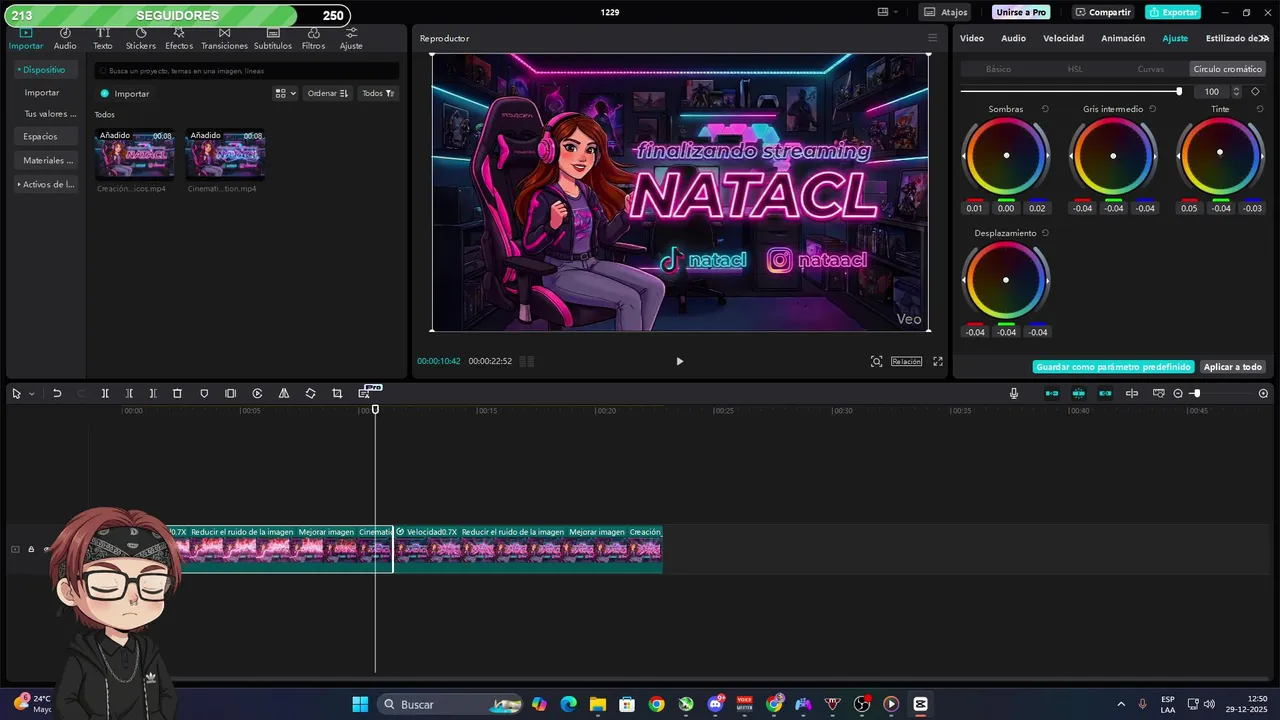
Task: Select the crop tool in timeline toolbar
Action: pos(337,394)
